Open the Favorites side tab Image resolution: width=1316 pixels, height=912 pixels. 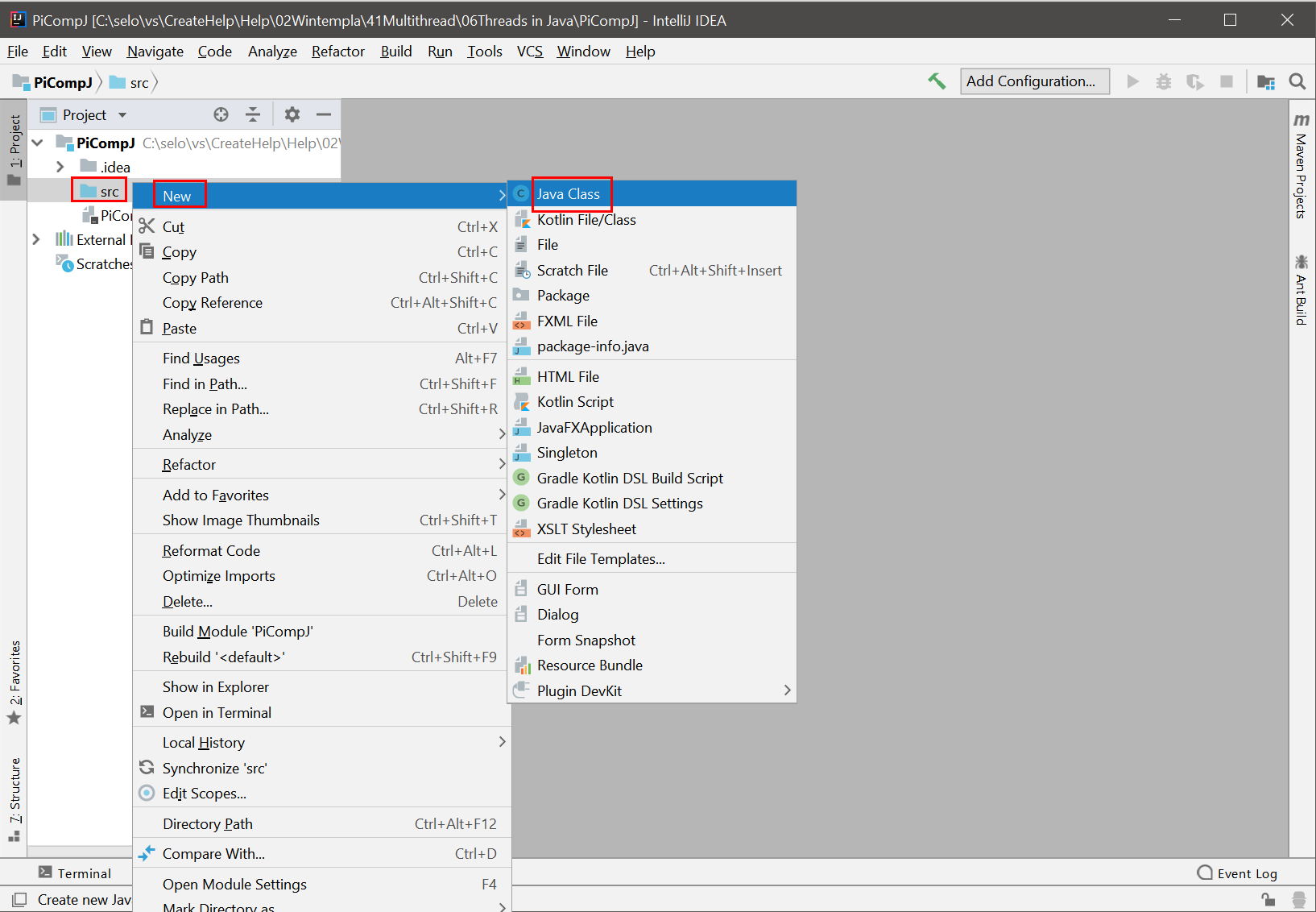click(14, 682)
